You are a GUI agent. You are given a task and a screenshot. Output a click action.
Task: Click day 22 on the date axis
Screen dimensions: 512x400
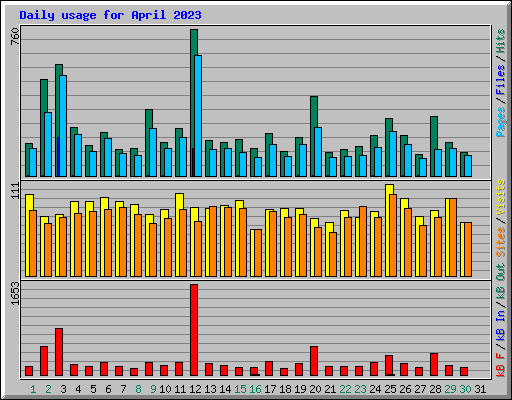point(345,389)
